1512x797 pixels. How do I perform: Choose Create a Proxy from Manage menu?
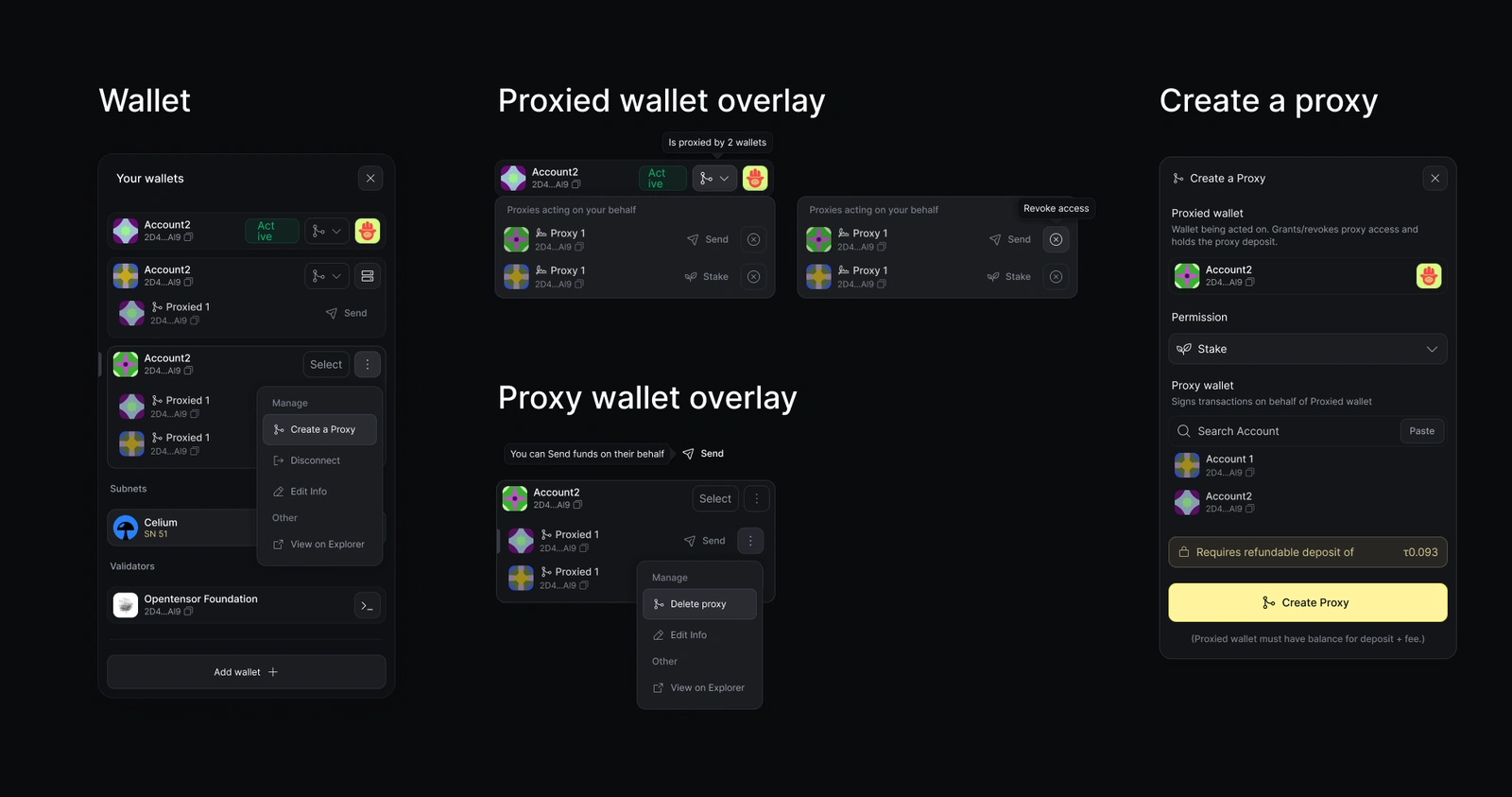319,429
